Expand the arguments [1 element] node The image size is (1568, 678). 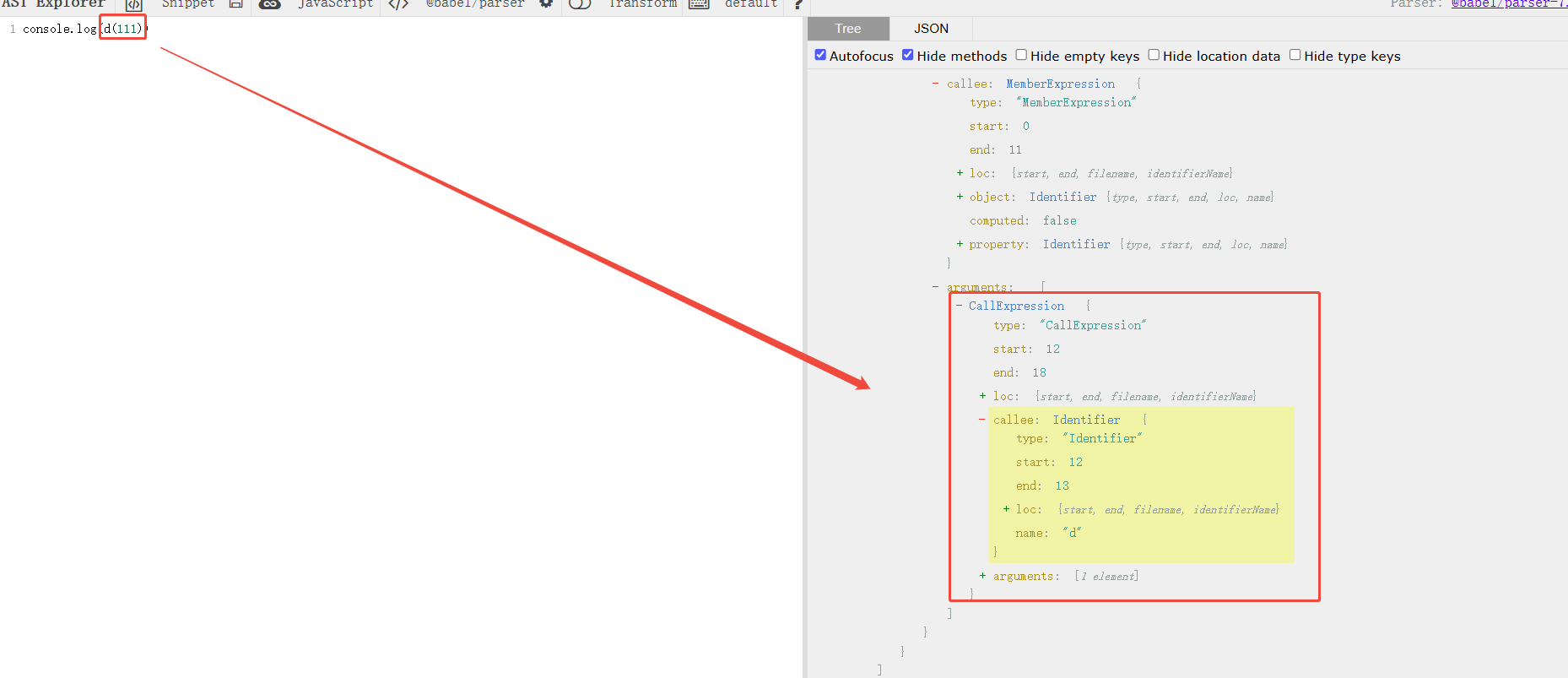(x=982, y=576)
